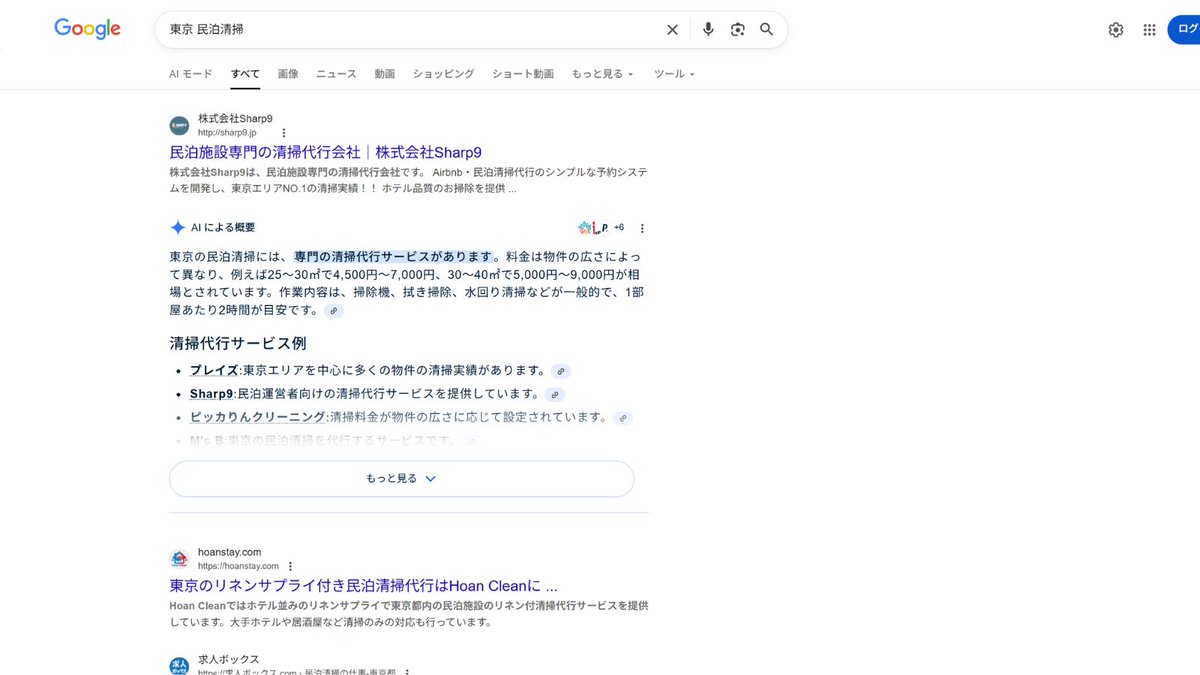
Task: Open the Google apps grid icon
Action: 1150,30
